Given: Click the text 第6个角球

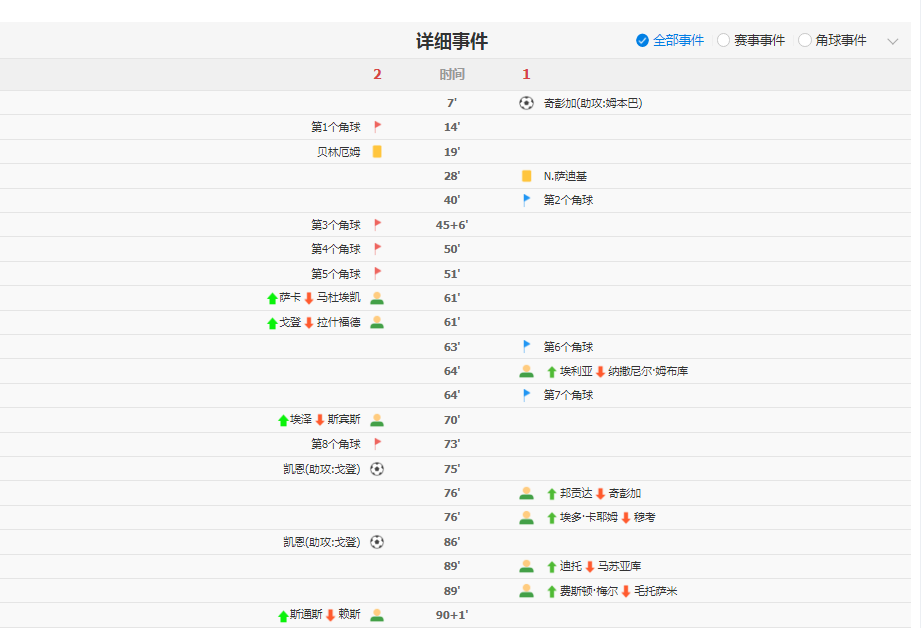Looking at the screenshot, I should (x=568, y=347).
